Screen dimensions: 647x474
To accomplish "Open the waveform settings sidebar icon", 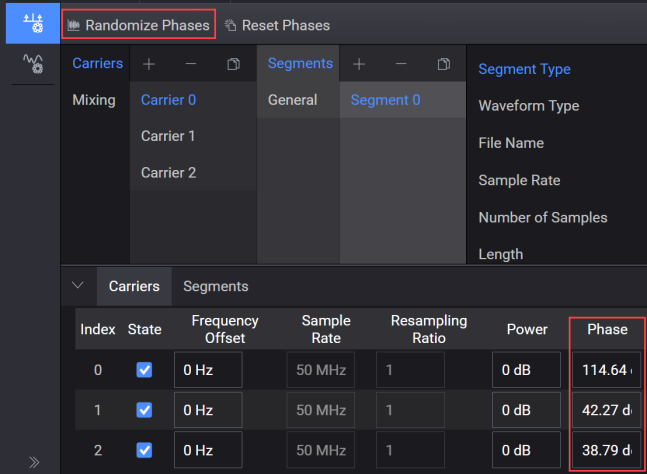I will pos(33,64).
